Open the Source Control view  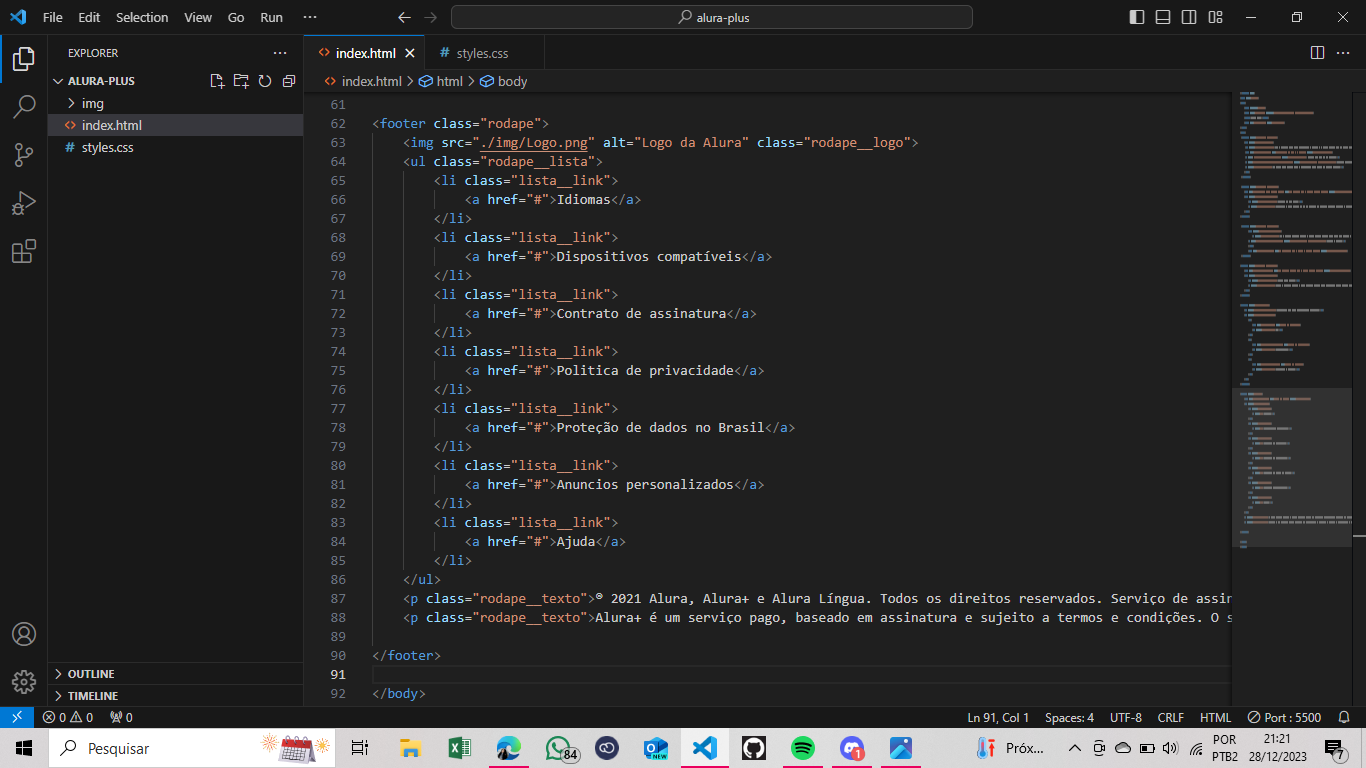pyautogui.click(x=24, y=154)
